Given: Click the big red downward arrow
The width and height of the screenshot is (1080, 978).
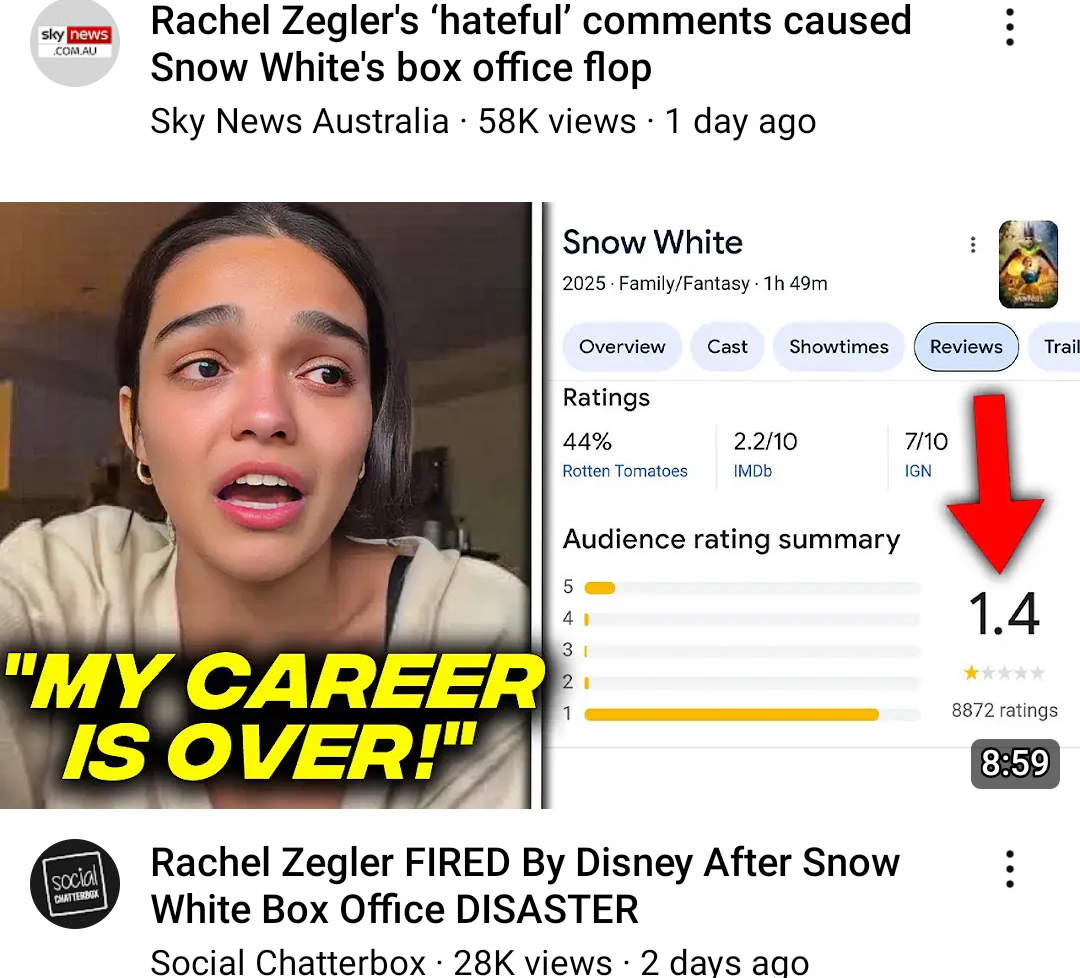Looking at the screenshot, I should 995,484.
